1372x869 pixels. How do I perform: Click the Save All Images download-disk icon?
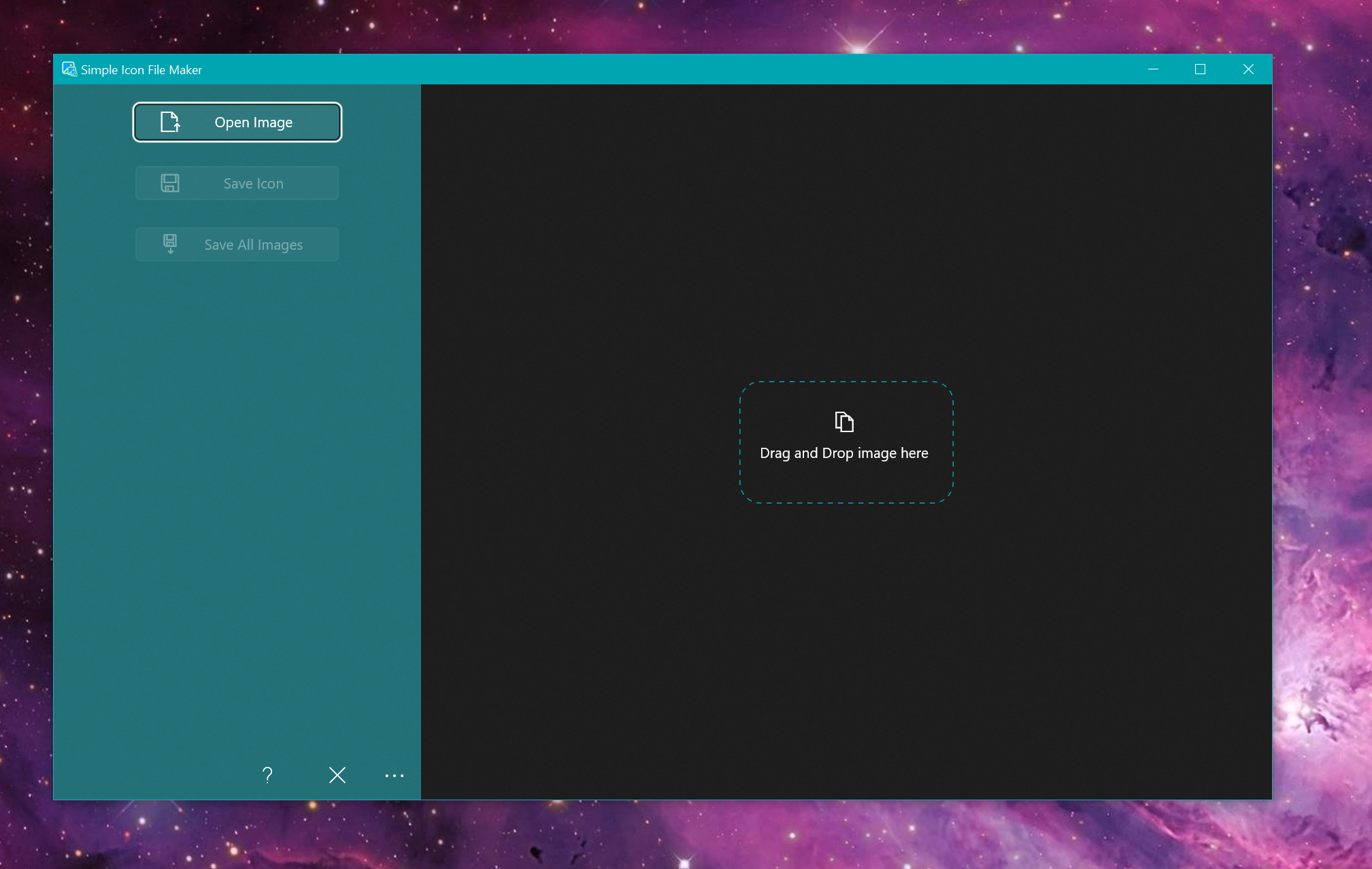coord(169,244)
